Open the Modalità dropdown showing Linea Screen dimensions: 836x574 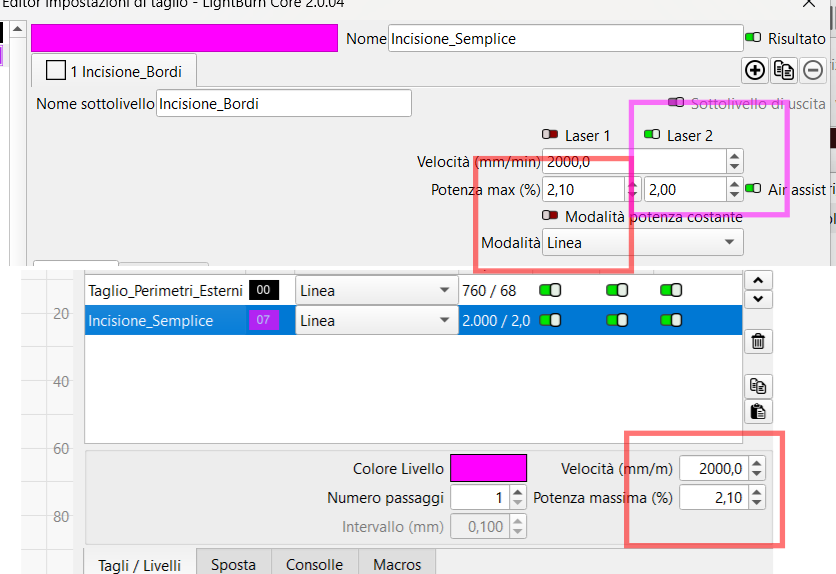point(642,242)
